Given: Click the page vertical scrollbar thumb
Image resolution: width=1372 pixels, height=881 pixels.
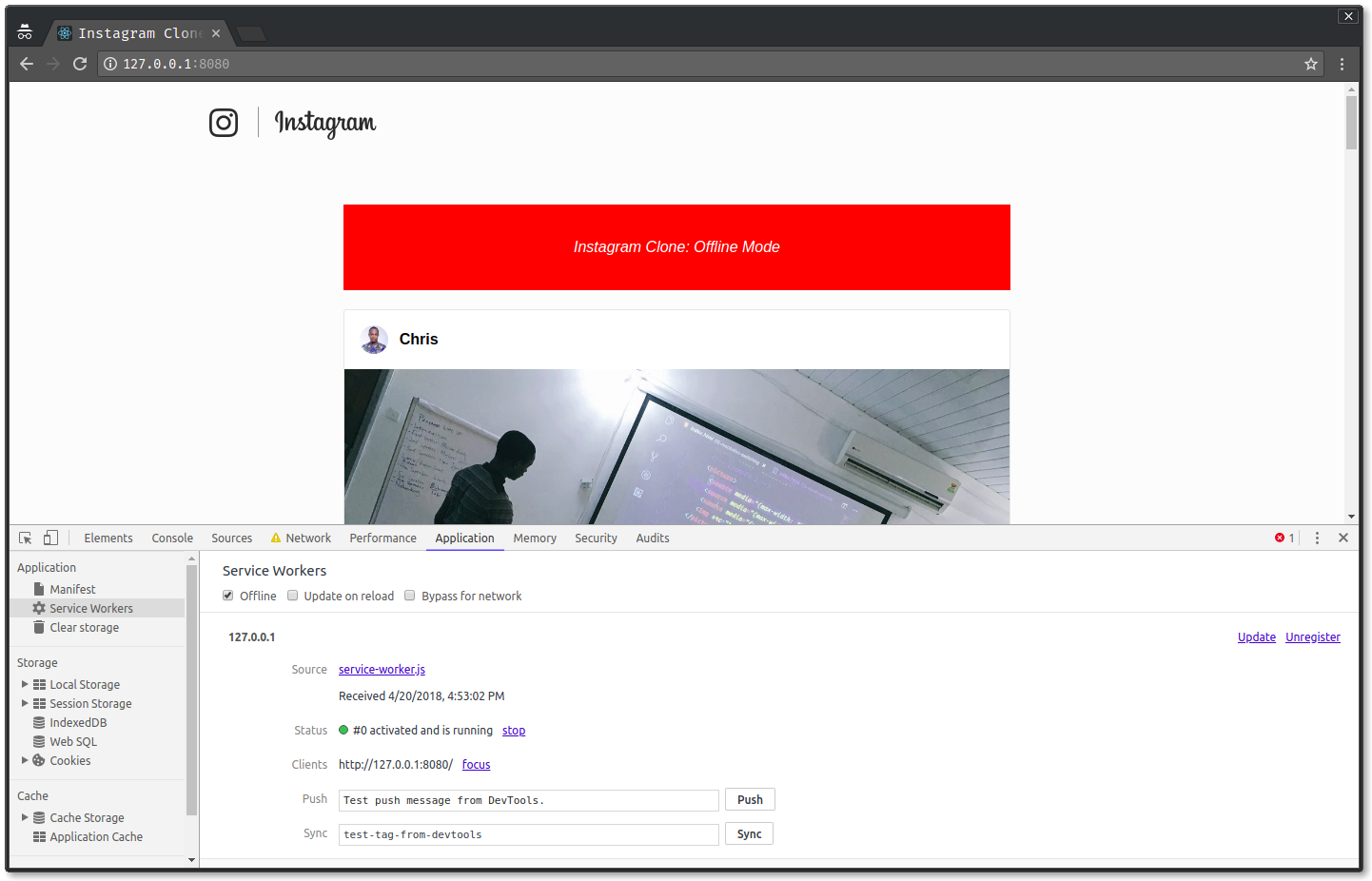Looking at the screenshot, I should point(1351,122).
